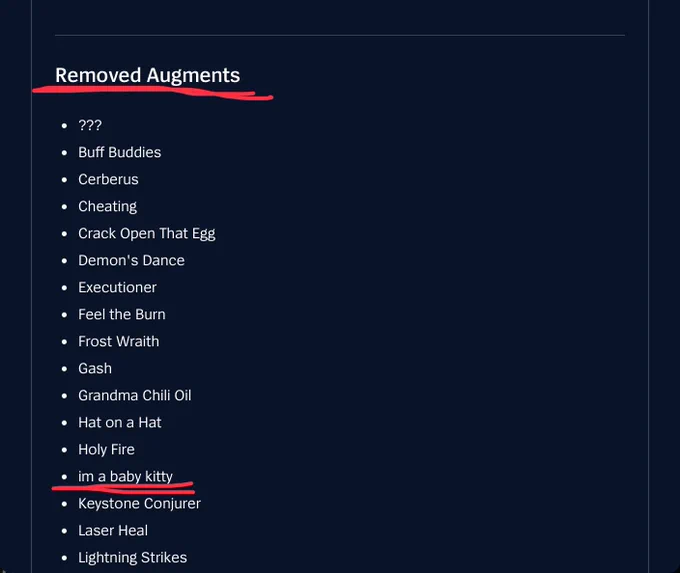Click the Hat on a Hat entry
This screenshot has width=680, height=573.
(120, 422)
